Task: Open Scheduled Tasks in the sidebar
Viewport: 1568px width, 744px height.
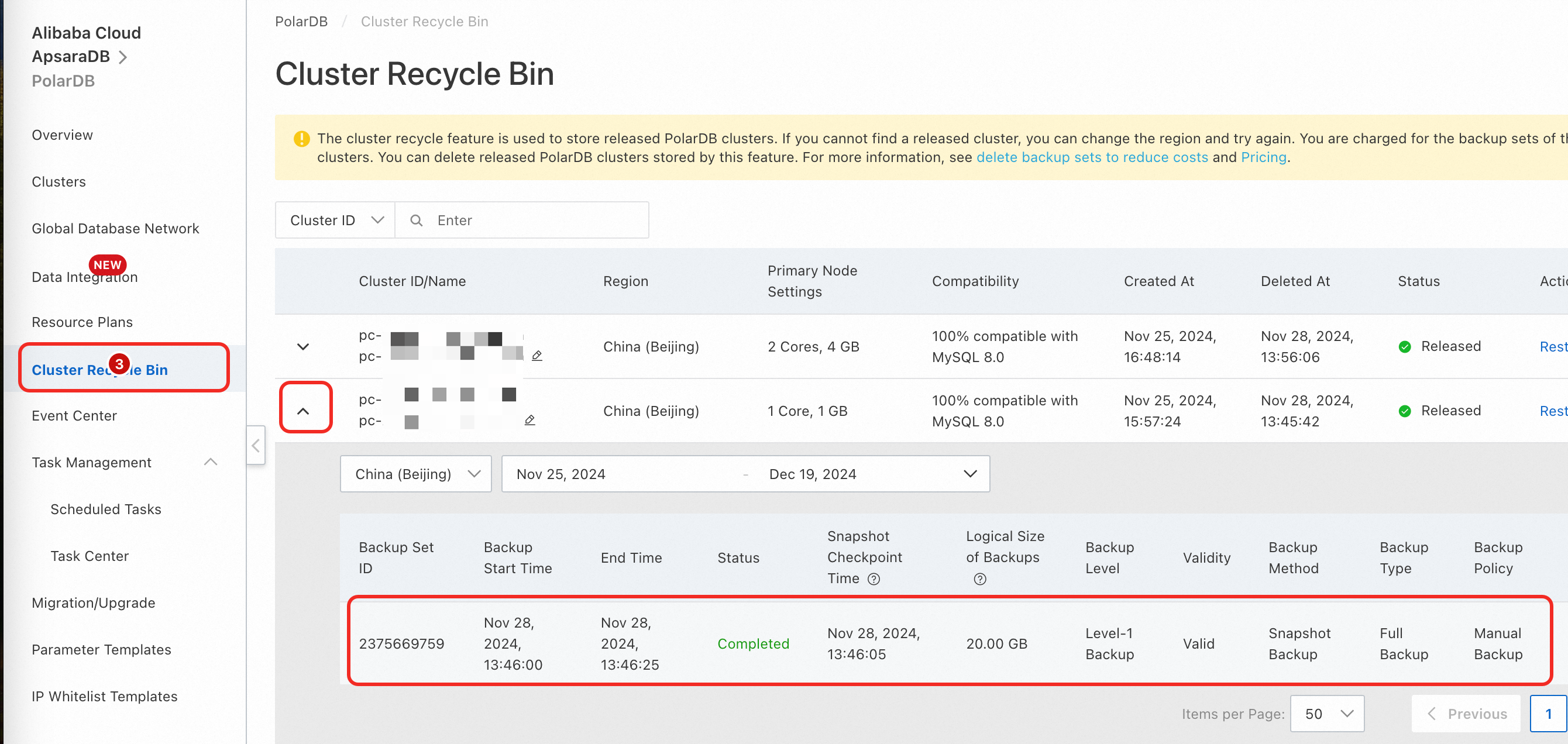Action: coord(106,510)
